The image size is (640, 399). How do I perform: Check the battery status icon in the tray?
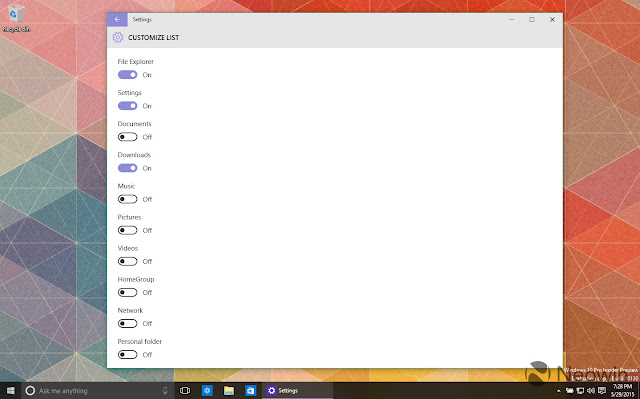tap(569, 391)
